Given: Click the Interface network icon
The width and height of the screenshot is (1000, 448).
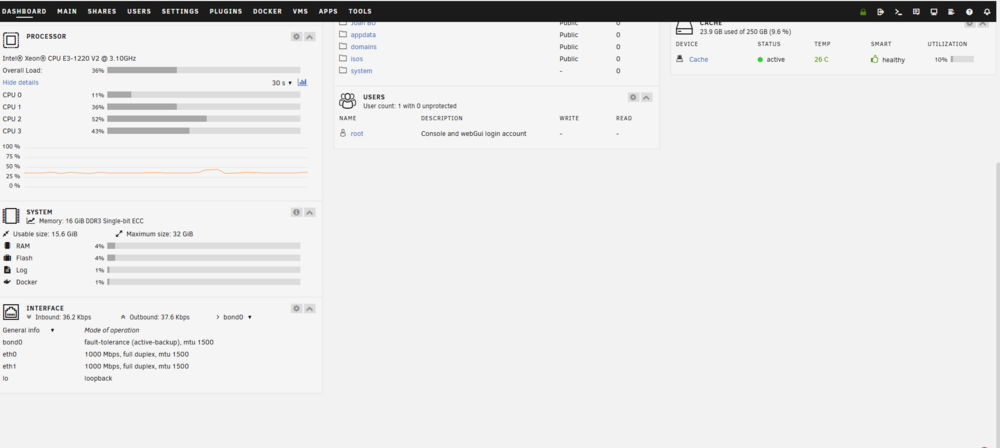Looking at the screenshot, I should coord(11,311).
